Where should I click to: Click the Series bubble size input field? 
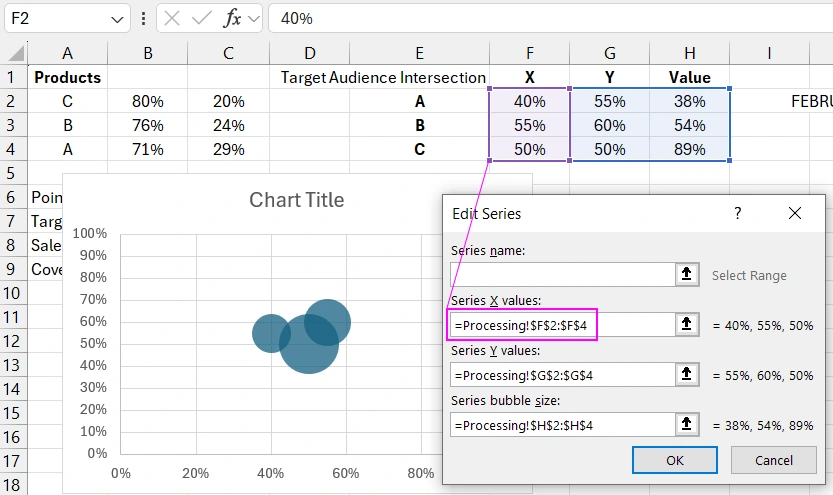[562, 424]
